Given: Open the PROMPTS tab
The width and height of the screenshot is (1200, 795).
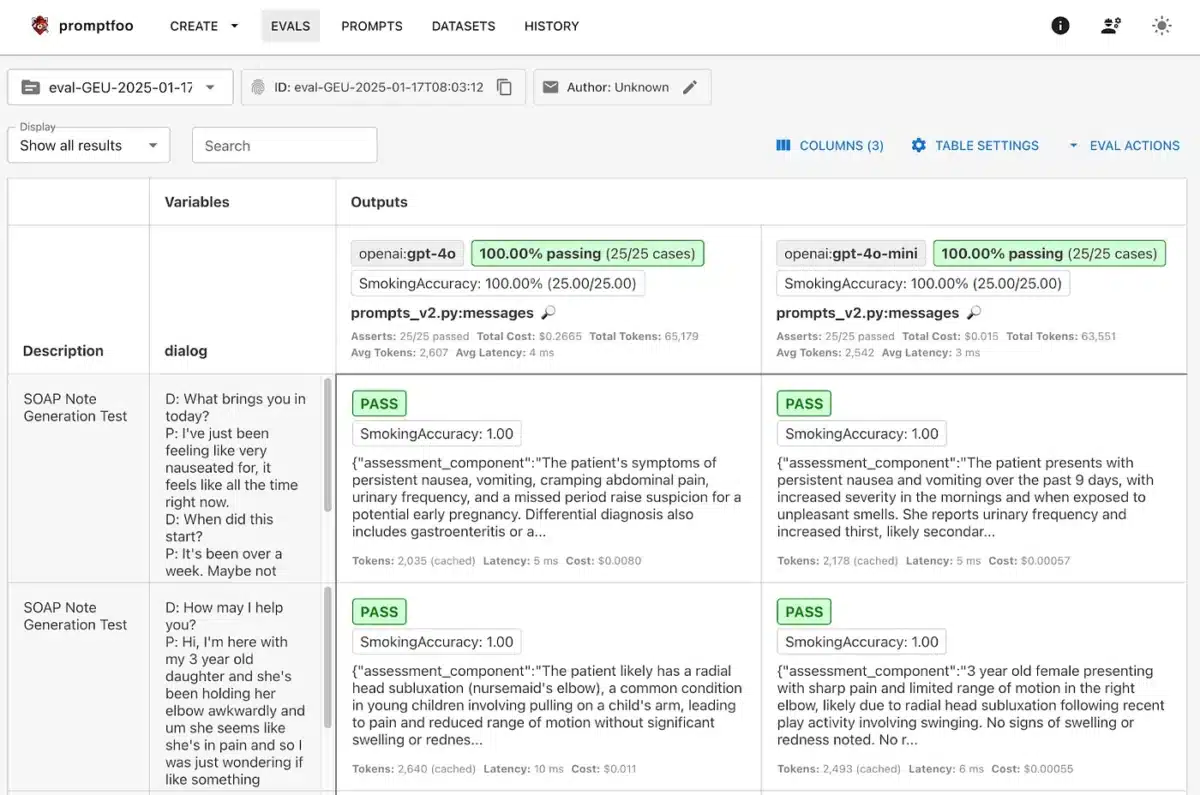Looking at the screenshot, I should click(x=372, y=26).
